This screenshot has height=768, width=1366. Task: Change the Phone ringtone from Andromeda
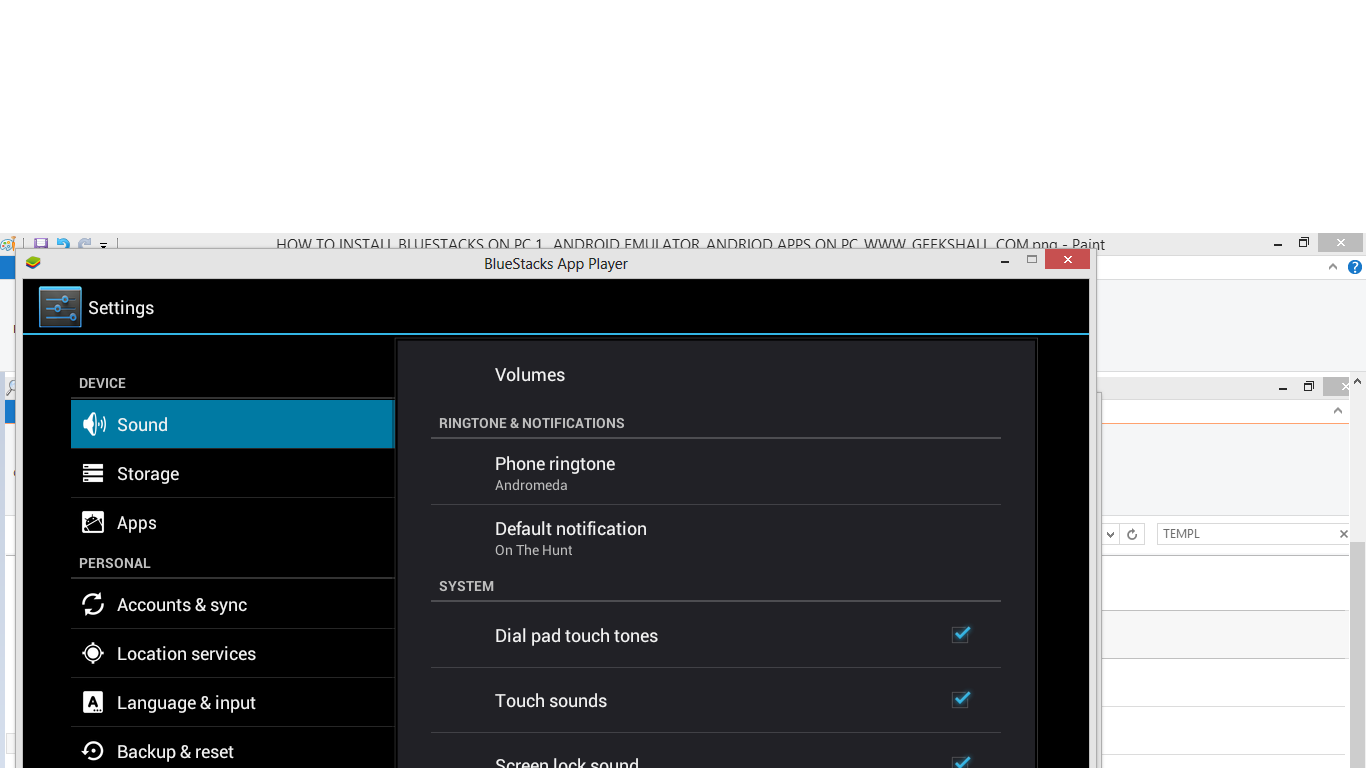tap(555, 471)
